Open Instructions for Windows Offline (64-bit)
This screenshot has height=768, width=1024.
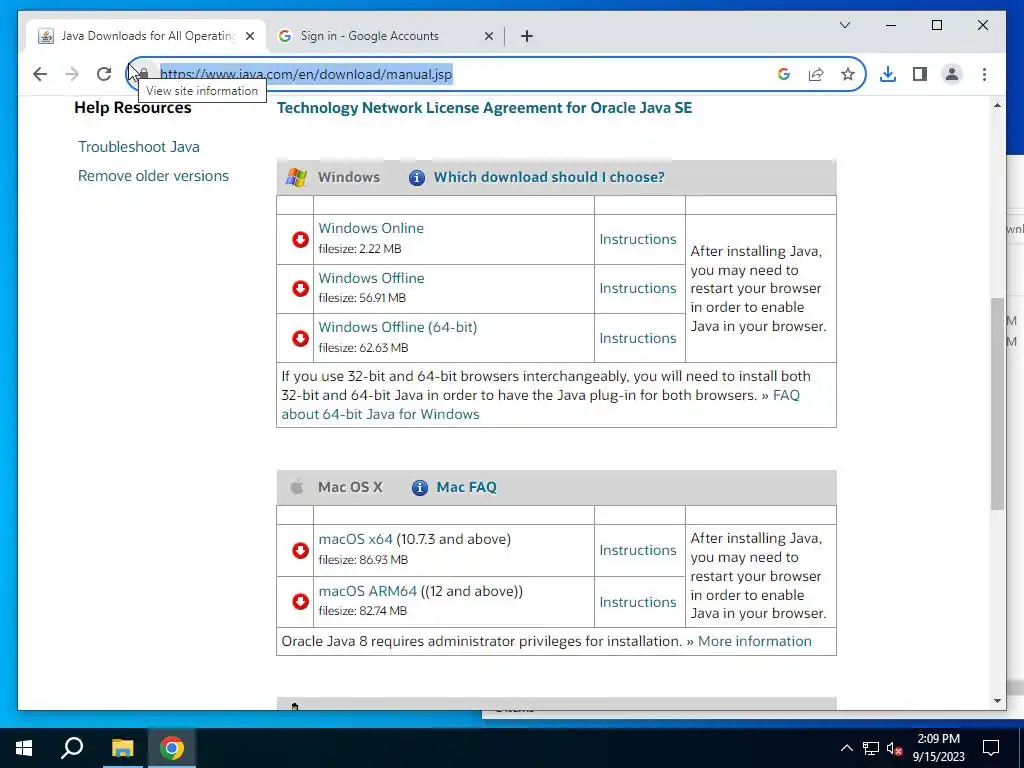tap(637, 338)
